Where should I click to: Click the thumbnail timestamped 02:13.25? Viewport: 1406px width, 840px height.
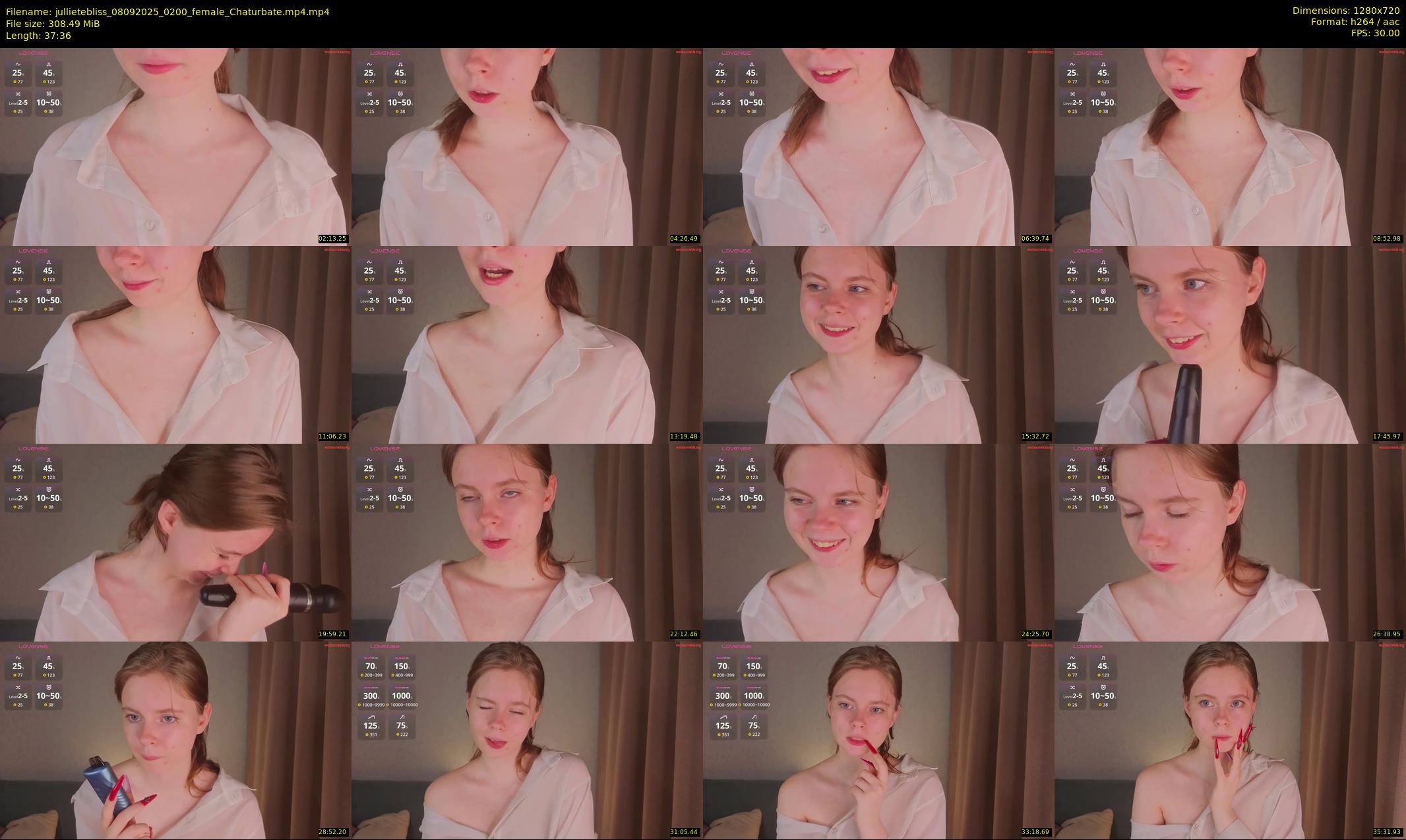[175, 146]
